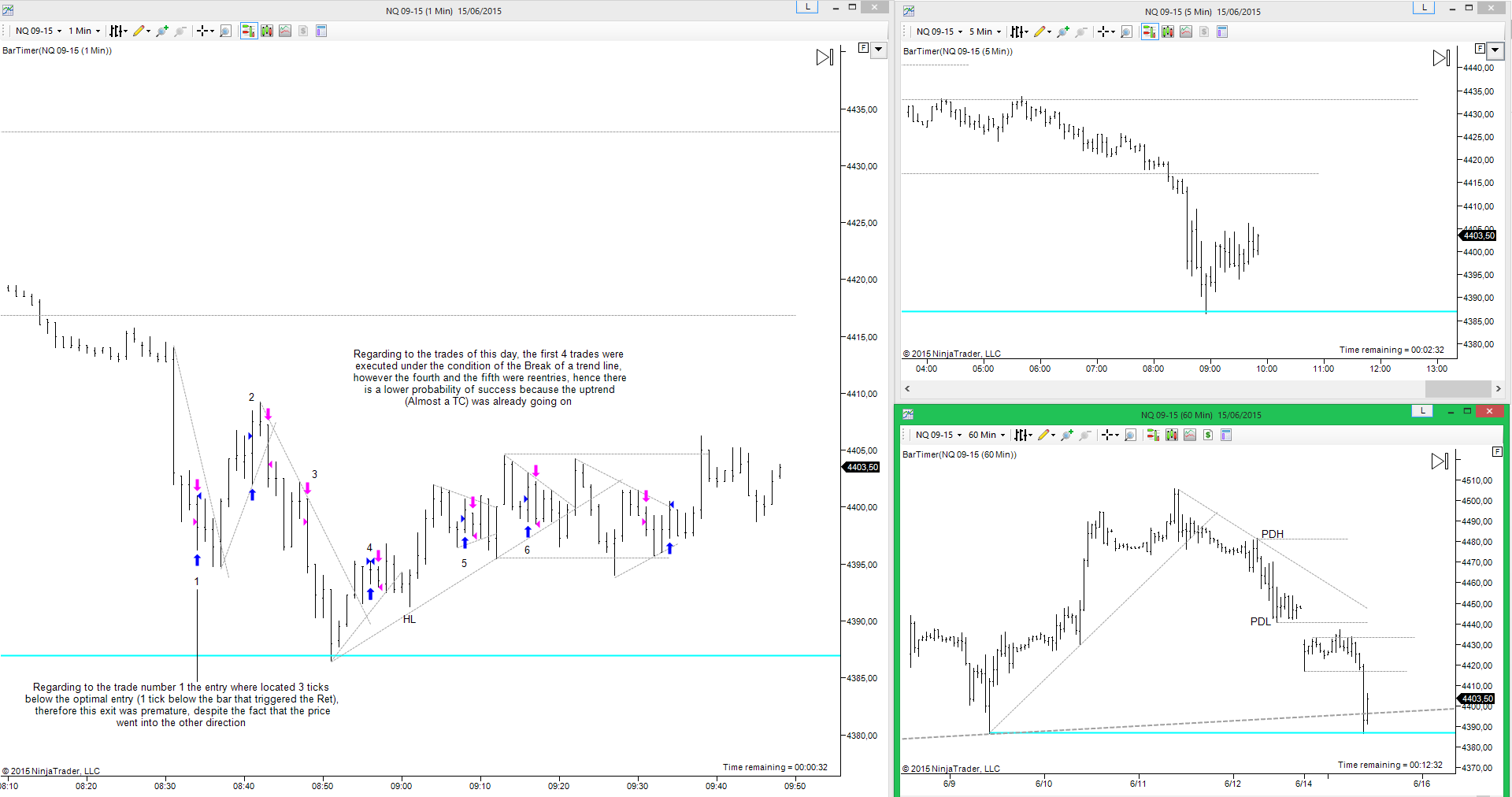1512x797 pixels.
Task: Open Indicators icon in 1 Min chart
Action: [x=285, y=31]
